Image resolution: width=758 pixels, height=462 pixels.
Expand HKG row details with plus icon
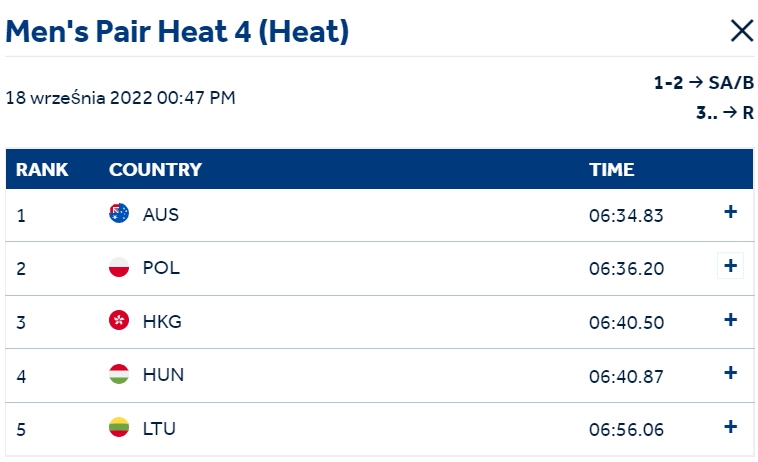point(730,319)
